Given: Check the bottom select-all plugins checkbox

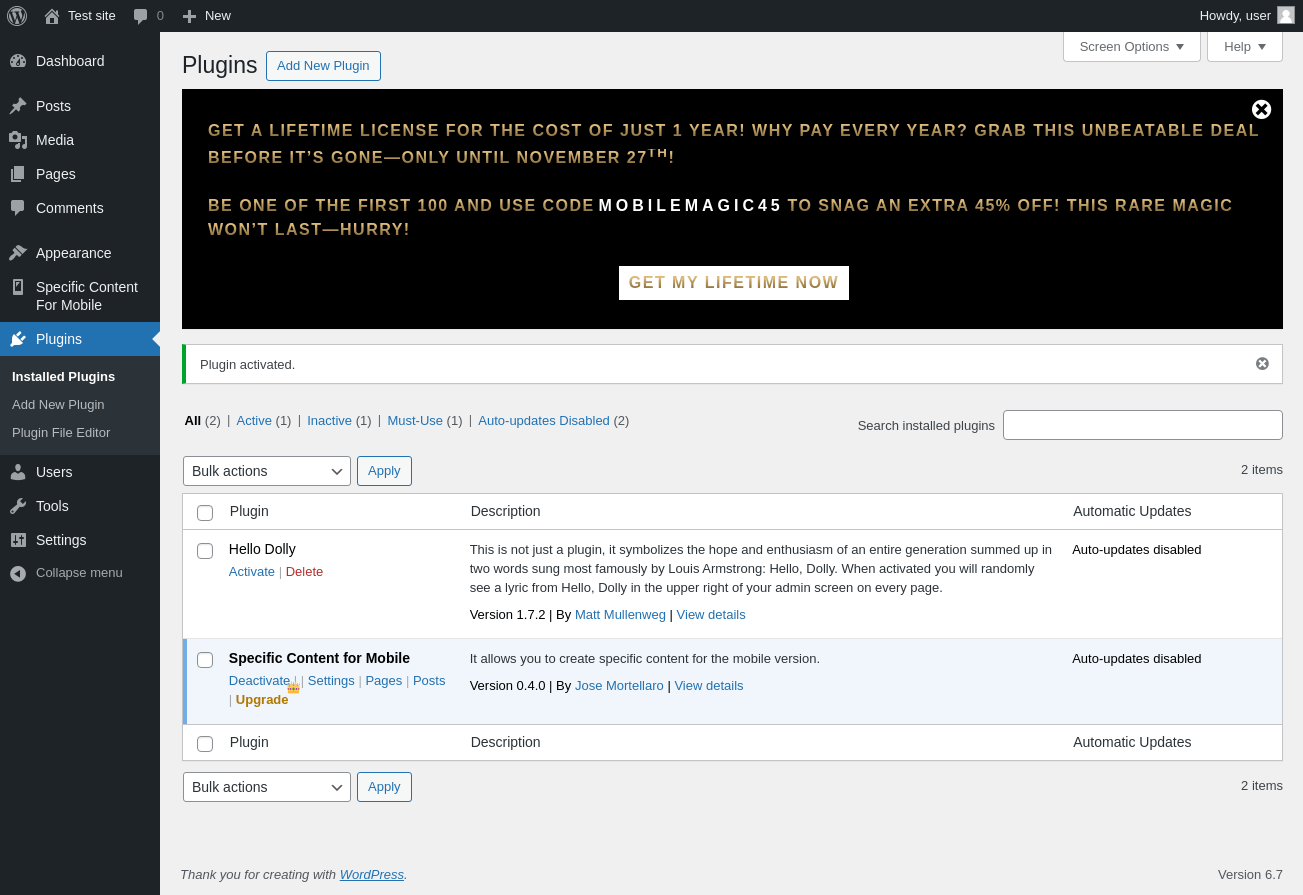Looking at the screenshot, I should click(x=205, y=744).
